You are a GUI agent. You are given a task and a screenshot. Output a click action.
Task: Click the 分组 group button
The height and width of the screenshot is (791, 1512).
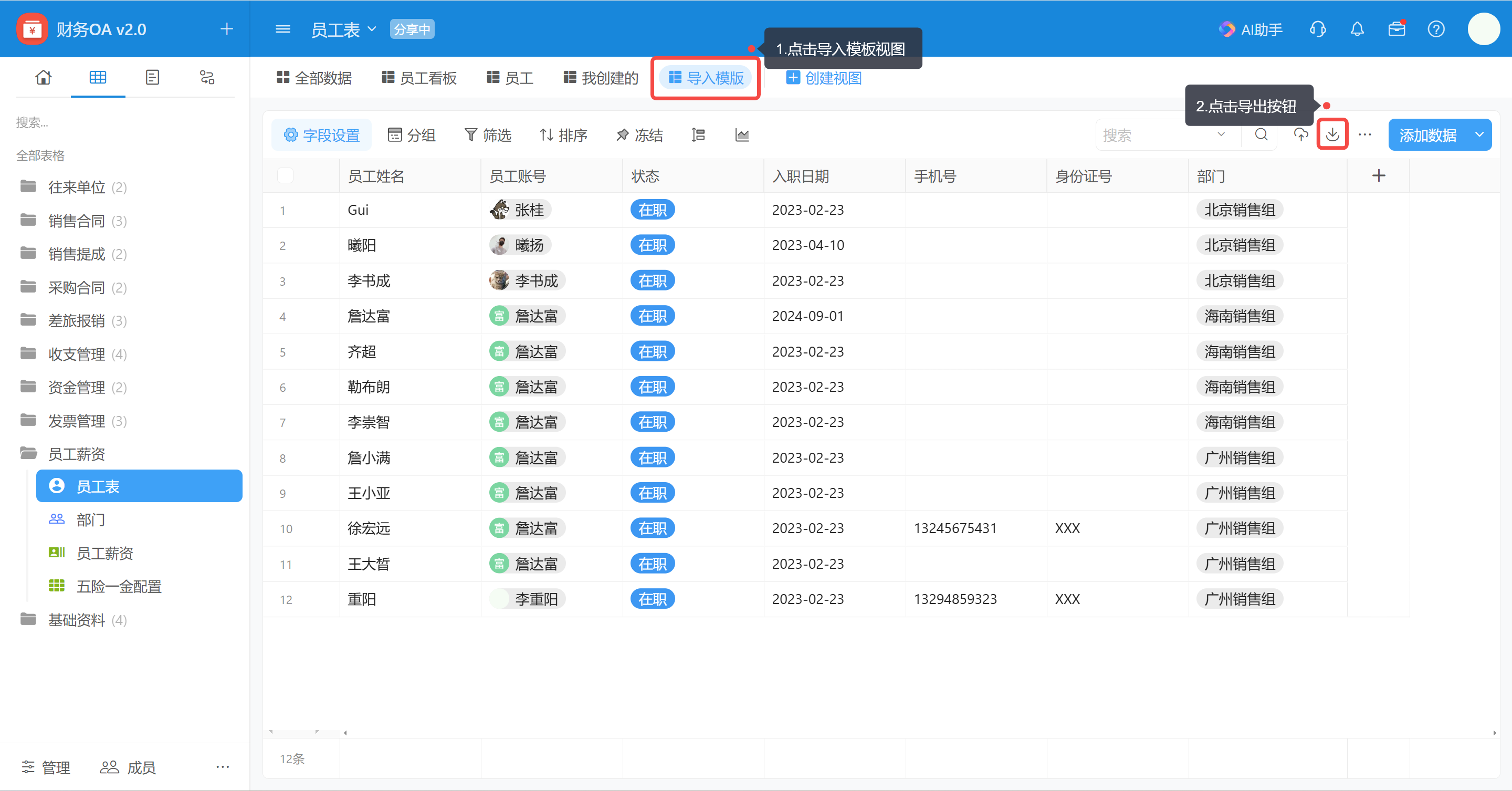tap(412, 135)
